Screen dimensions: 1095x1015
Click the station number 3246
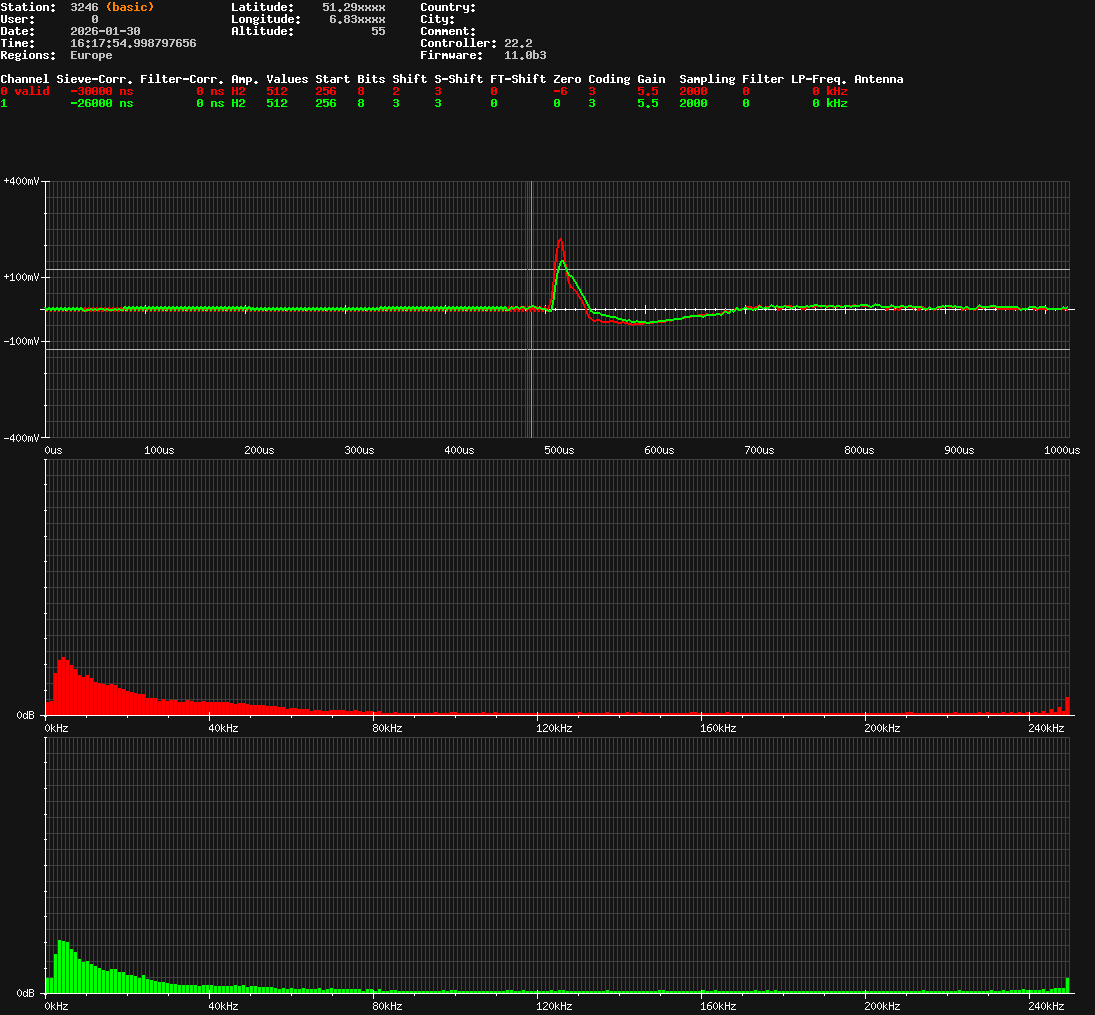pyautogui.click(x=84, y=7)
